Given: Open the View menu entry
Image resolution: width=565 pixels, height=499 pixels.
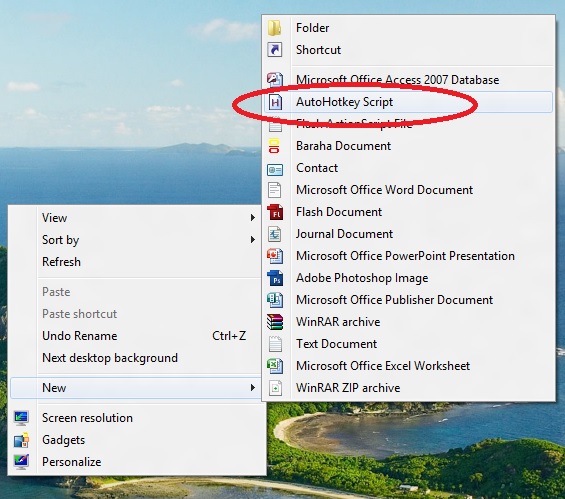Looking at the screenshot, I should 134,218.
